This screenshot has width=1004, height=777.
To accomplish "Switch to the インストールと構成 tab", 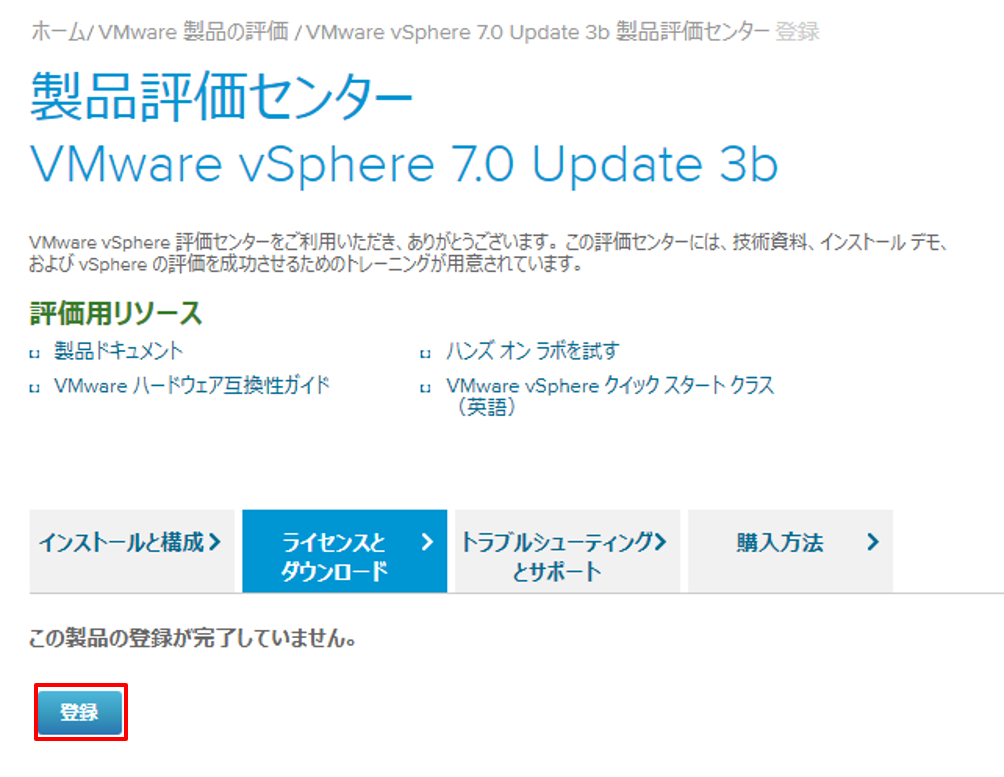I will 132,551.
